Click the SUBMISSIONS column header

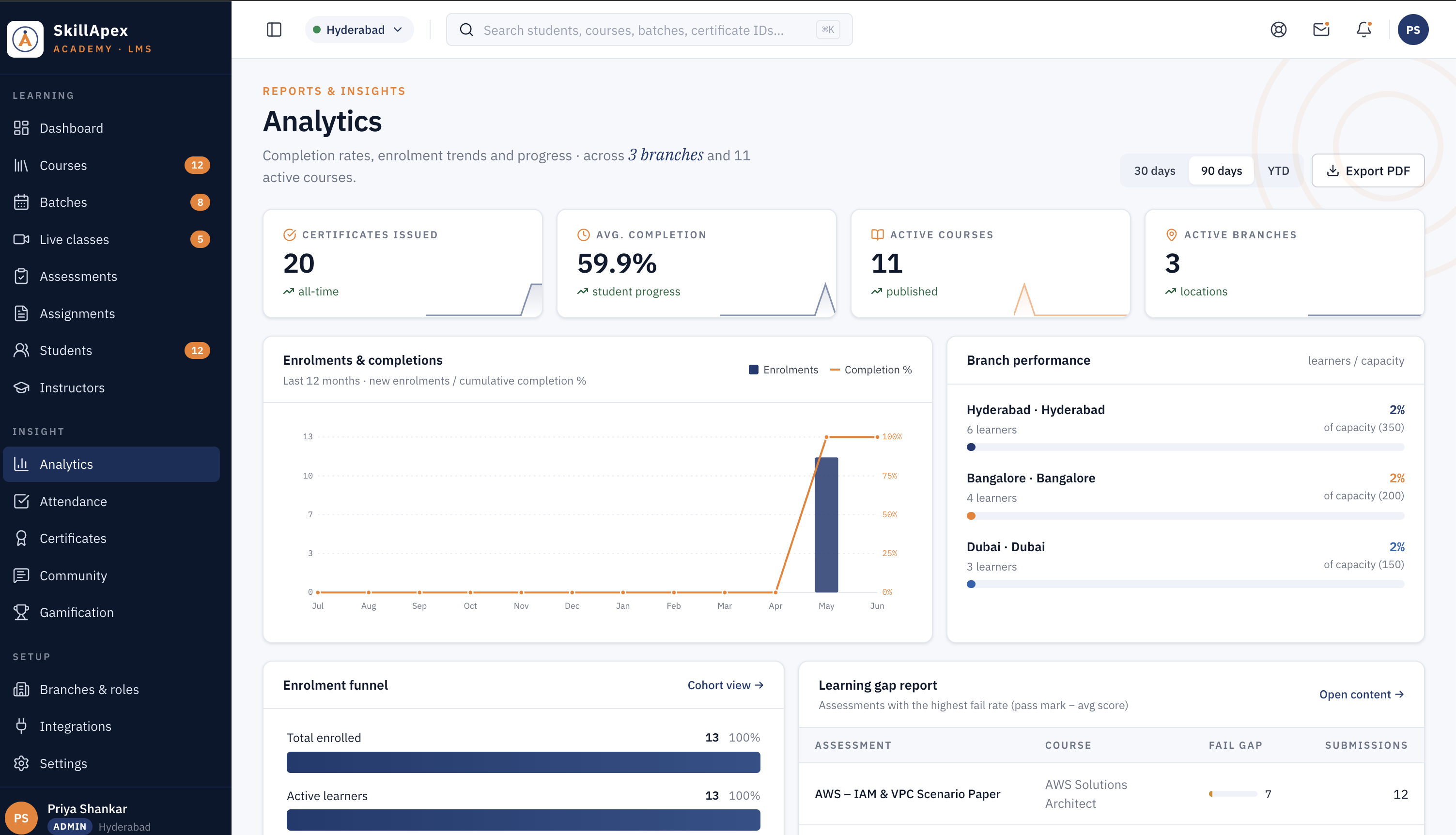(x=1366, y=745)
